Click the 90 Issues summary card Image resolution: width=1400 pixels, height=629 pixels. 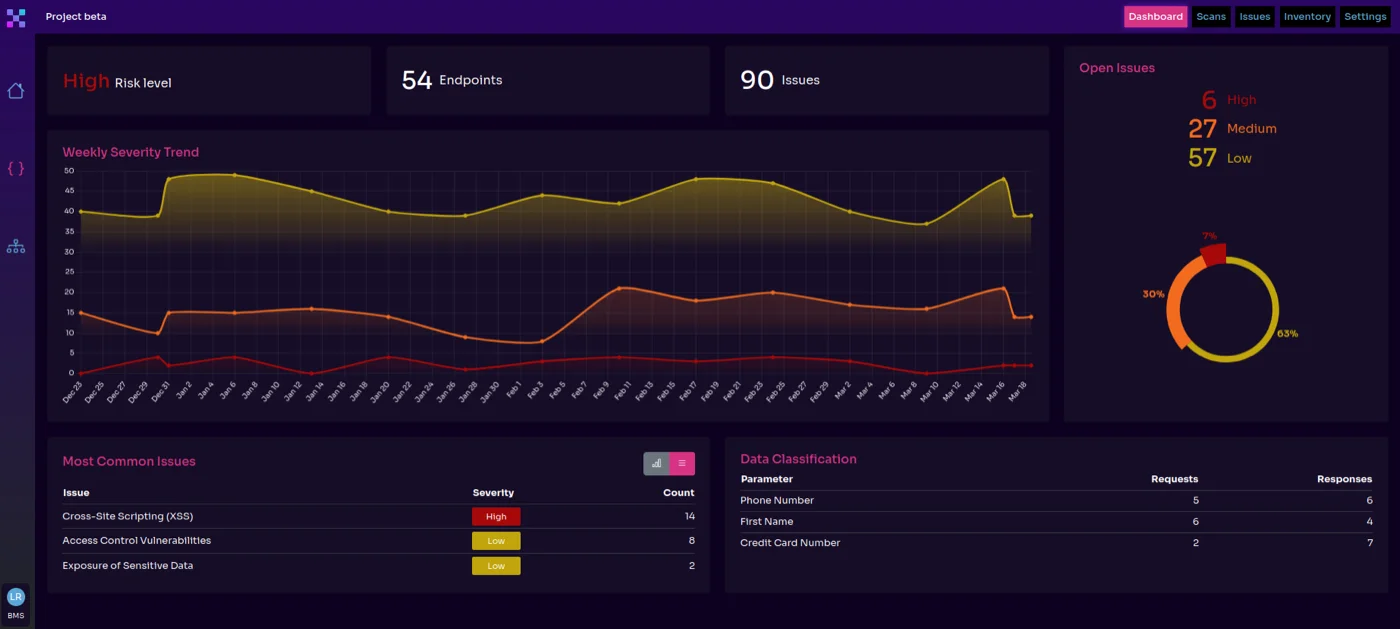tap(886, 79)
